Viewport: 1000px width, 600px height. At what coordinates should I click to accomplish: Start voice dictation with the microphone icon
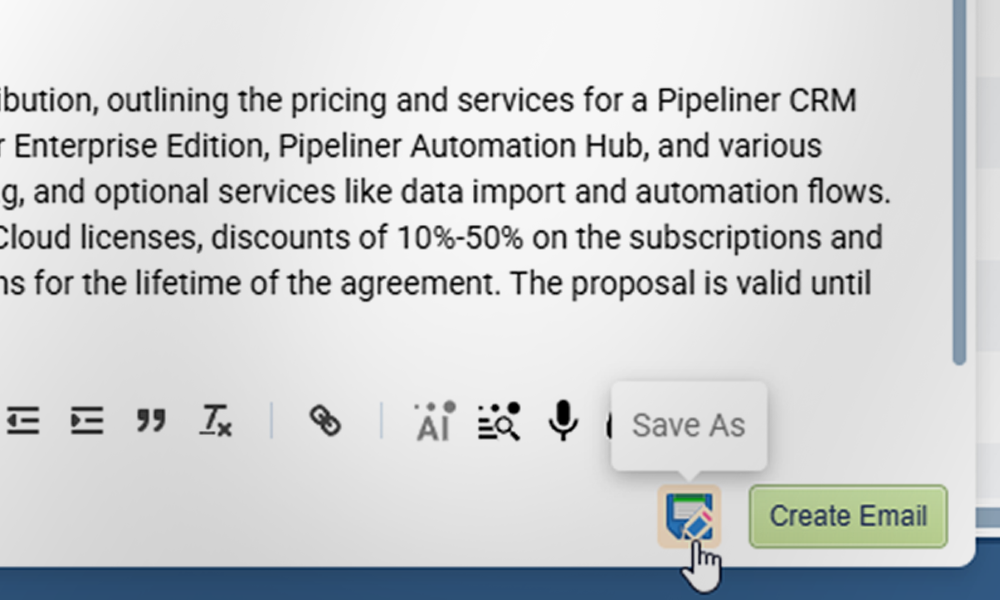(x=564, y=421)
